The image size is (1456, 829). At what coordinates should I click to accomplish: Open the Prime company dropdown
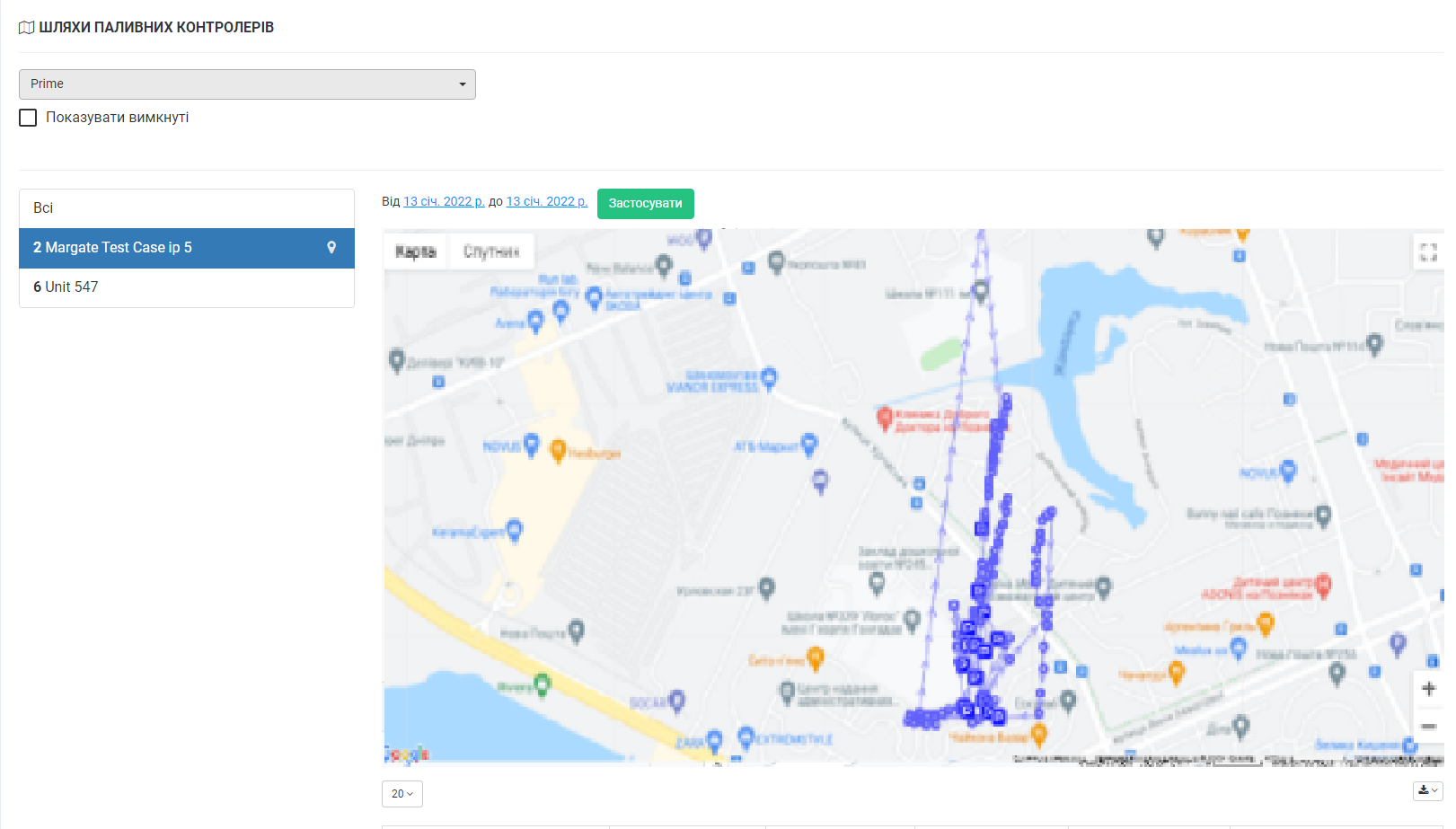(247, 84)
